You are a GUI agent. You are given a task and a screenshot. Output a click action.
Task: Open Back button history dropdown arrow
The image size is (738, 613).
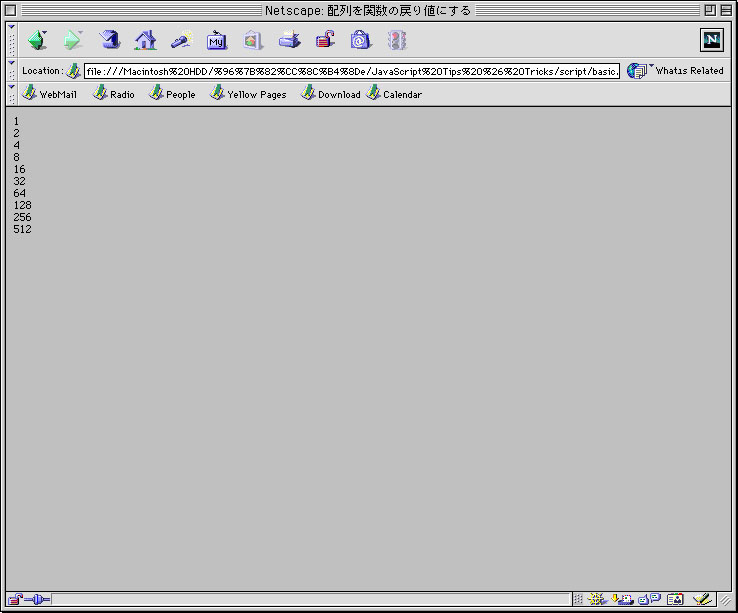45,32
